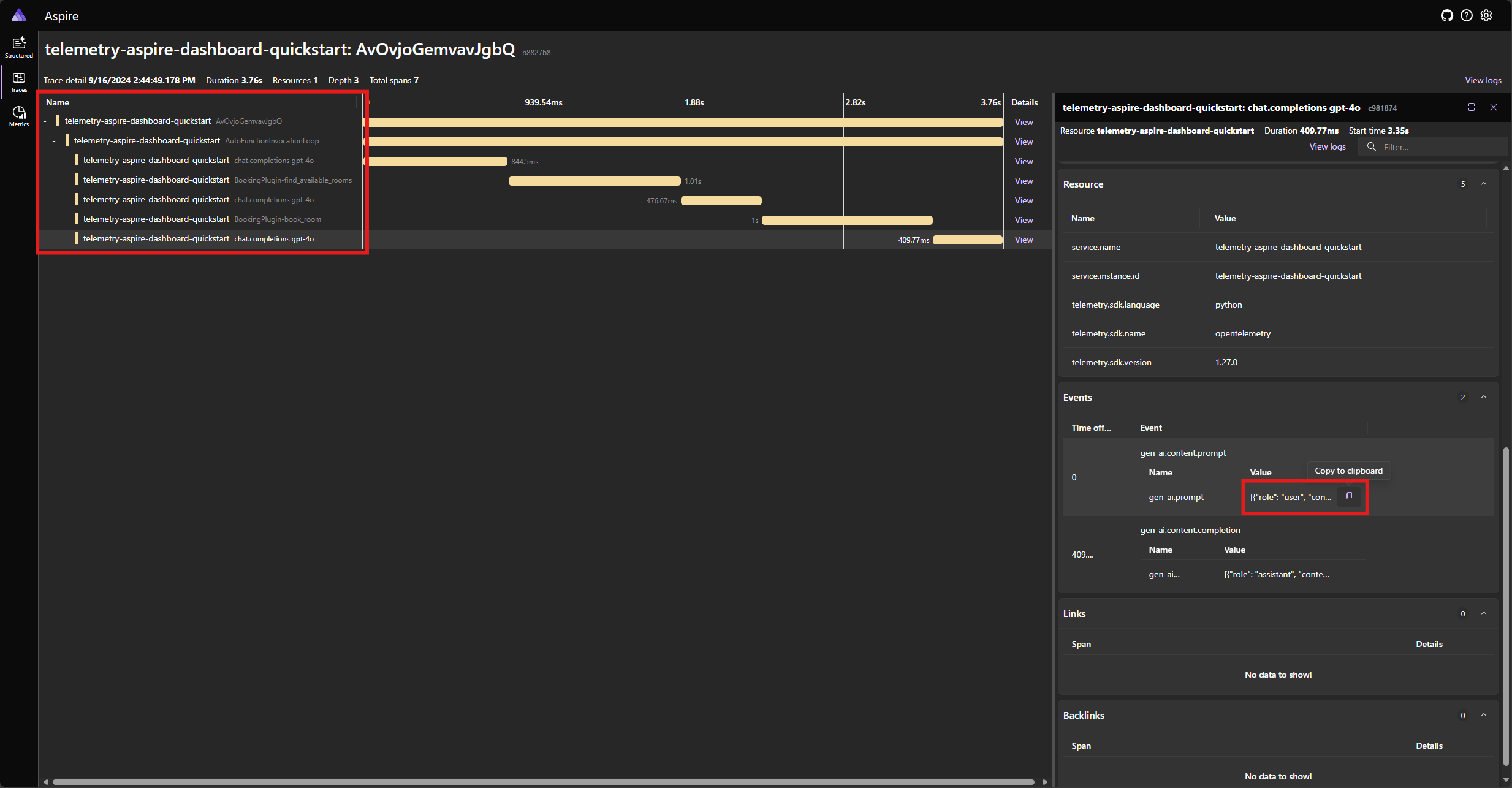Collapse the AutoFunctionInvocationLoop span

[54, 141]
